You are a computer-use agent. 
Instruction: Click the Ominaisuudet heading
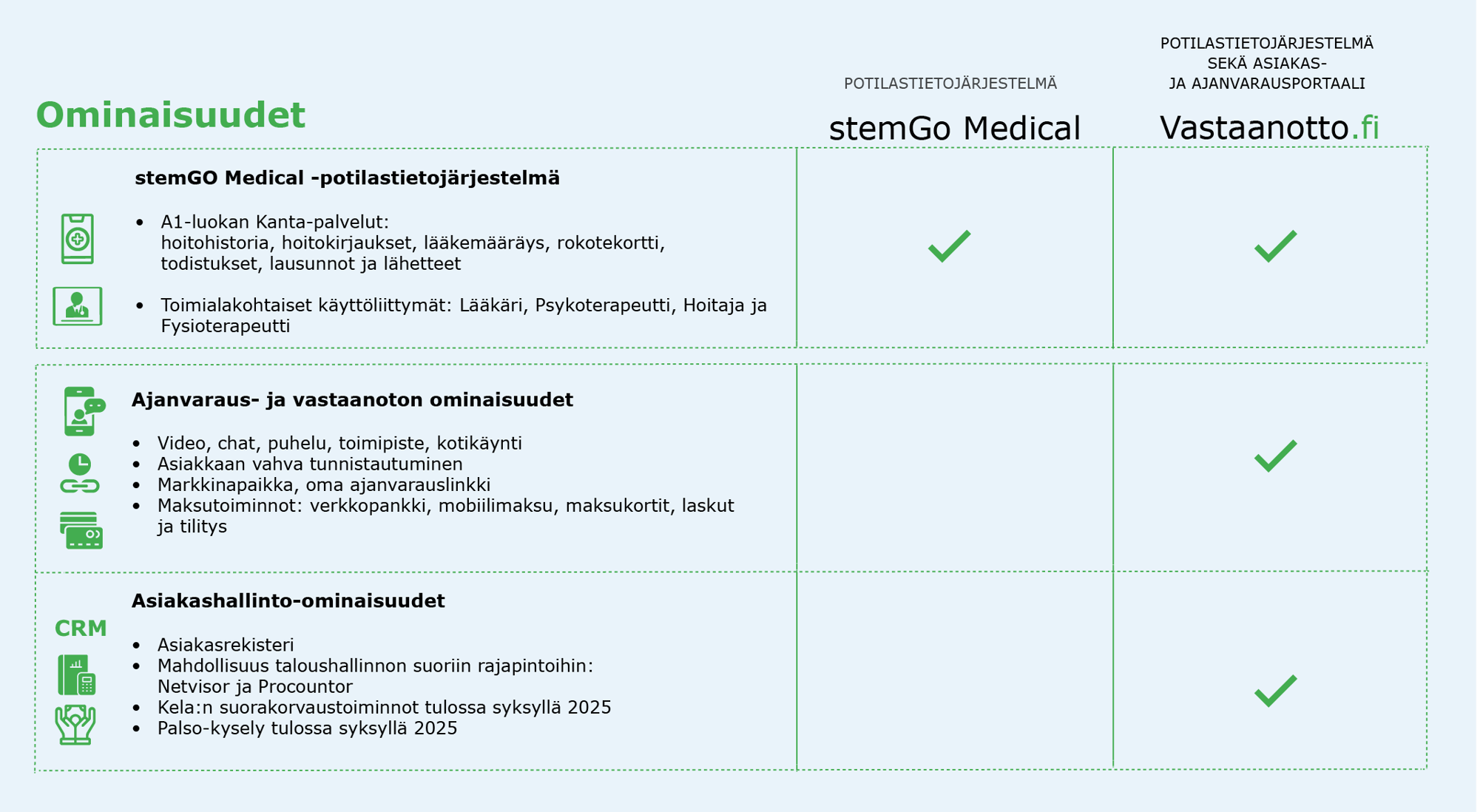[171, 115]
